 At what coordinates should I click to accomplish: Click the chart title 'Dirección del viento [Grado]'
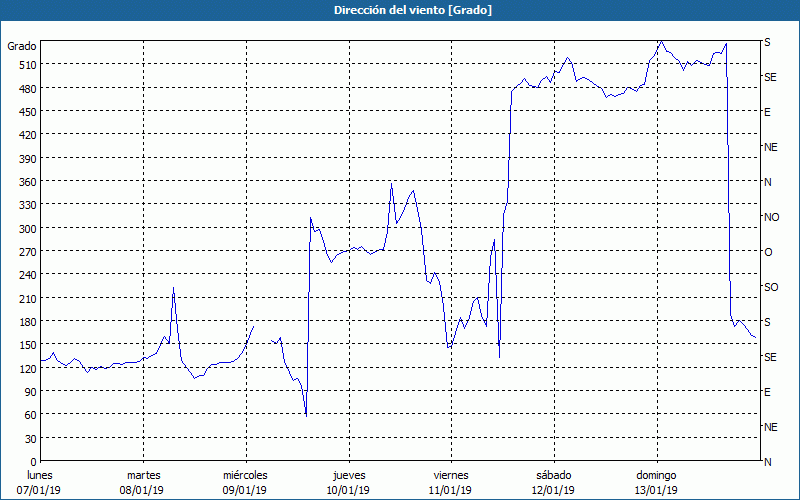[x=413, y=10]
